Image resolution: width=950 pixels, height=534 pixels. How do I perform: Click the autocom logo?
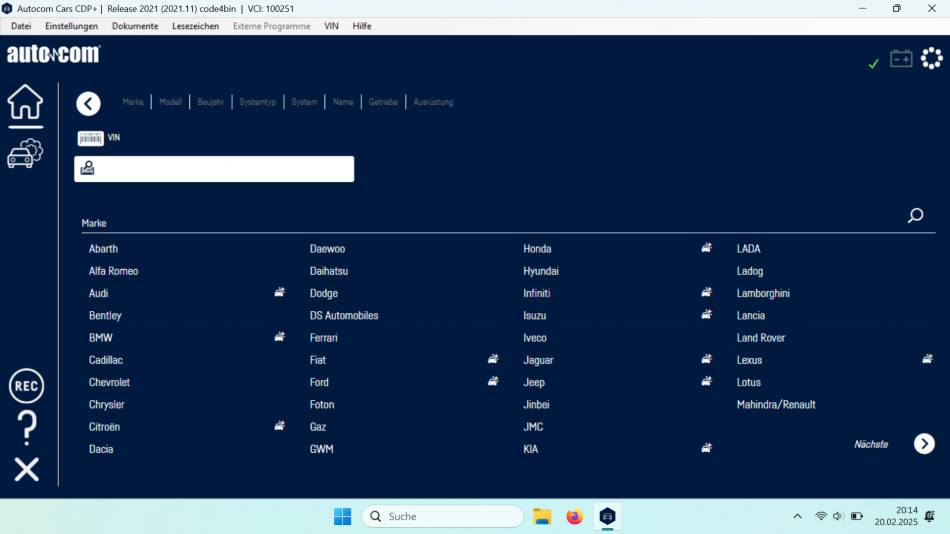coord(53,54)
